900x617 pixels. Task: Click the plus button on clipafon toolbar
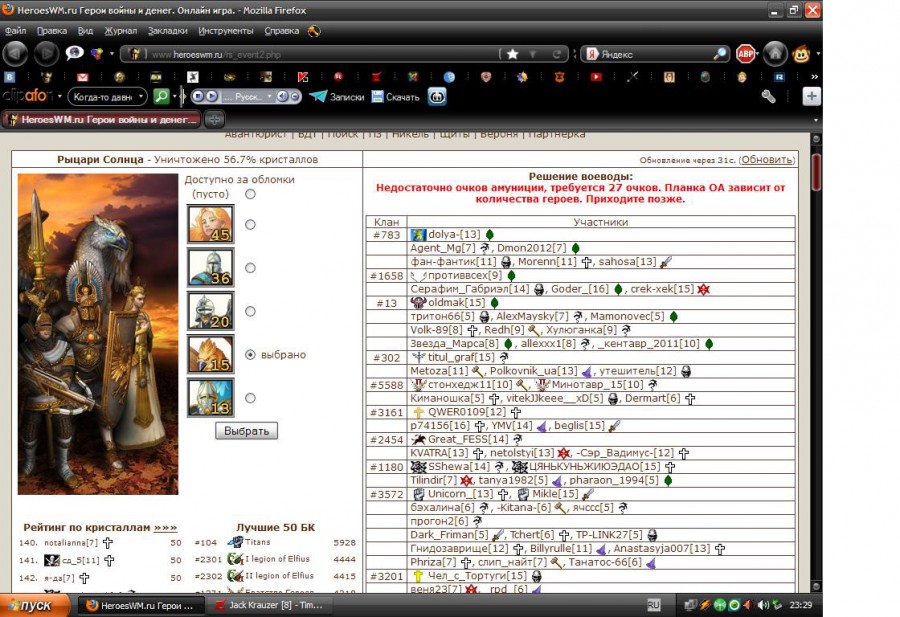[x=811, y=96]
